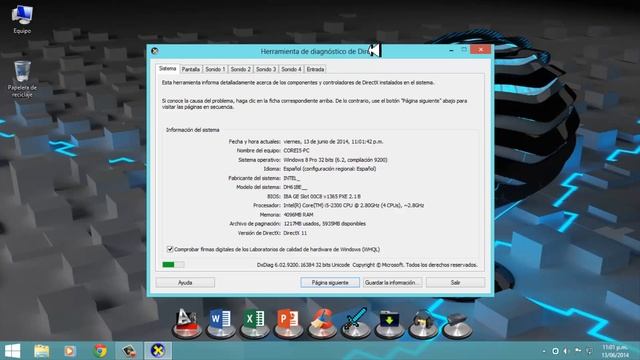Click the DirectX icon in the dialog title bar
Image resolution: width=640 pixels, height=360 pixels.
point(155,51)
